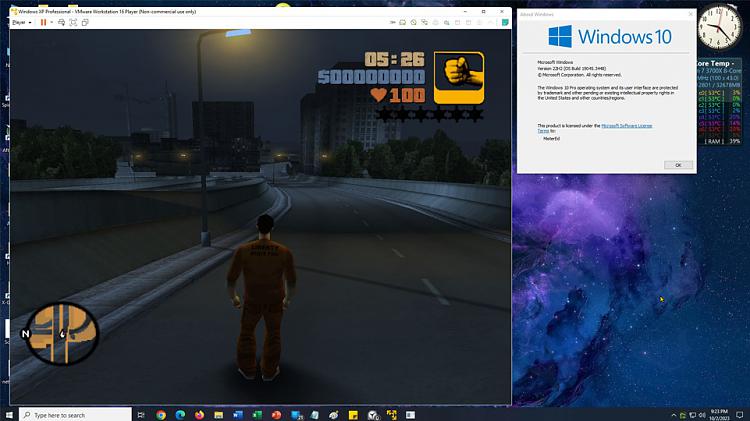Viewport: 750px width, 421px height.
Task: Open the Windows Start menu
Action: pyautogui.click(x=9, y=415)
